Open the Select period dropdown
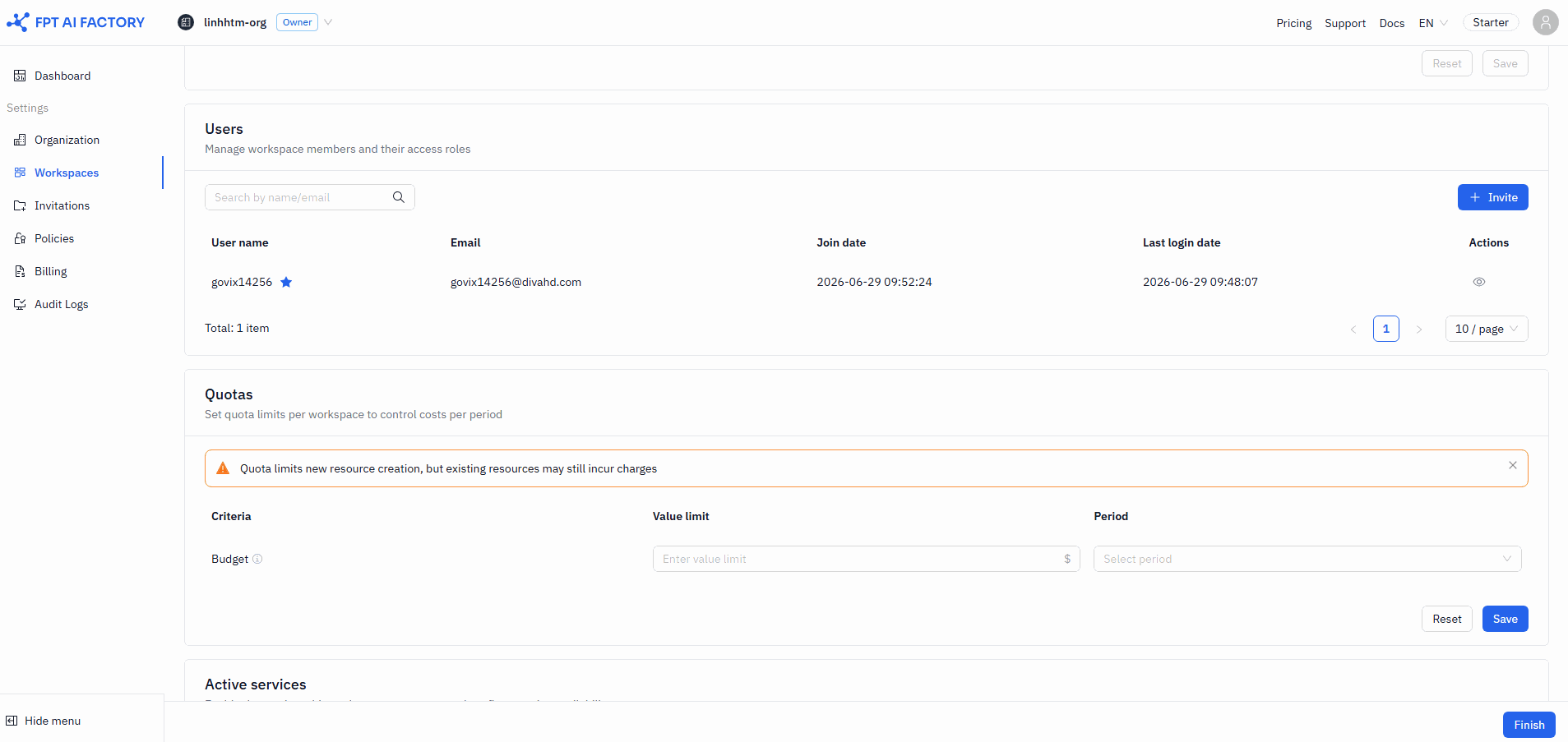Screen dimensions: 1568x742 (1307, 559)
